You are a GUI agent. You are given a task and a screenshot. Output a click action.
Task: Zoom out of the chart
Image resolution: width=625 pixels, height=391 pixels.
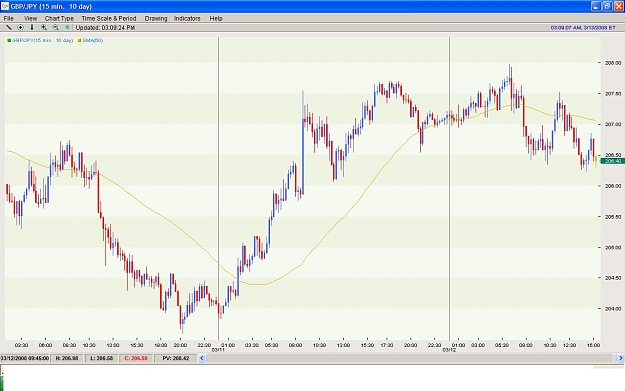tap(55, 28)
